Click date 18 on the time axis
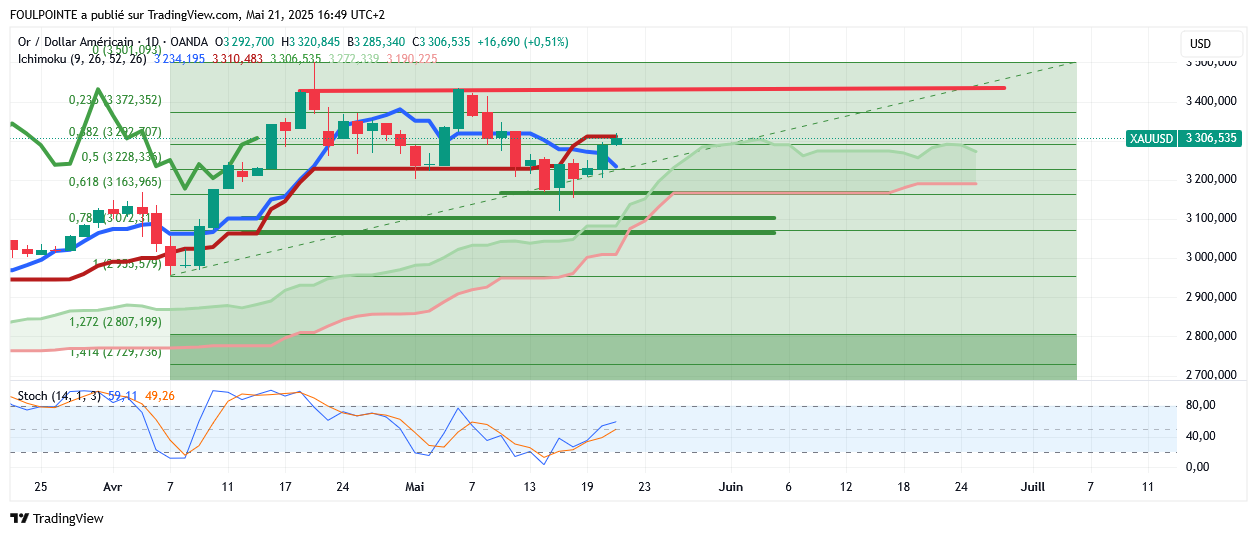 tap(904, 487)
